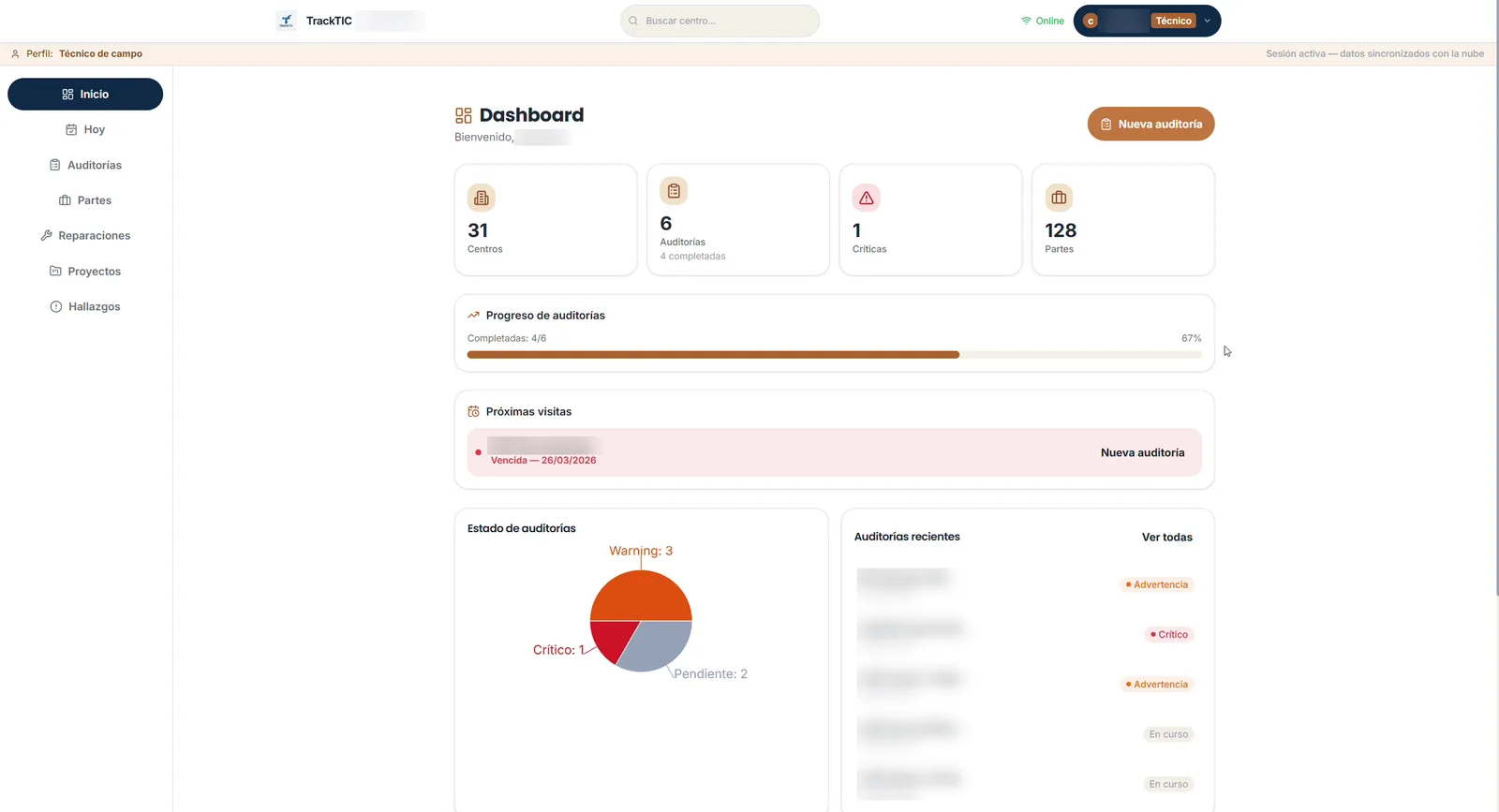Open the Inicio sidebar item
Image resolution: width=1499 pixels, height=812 pixels.
85,95
